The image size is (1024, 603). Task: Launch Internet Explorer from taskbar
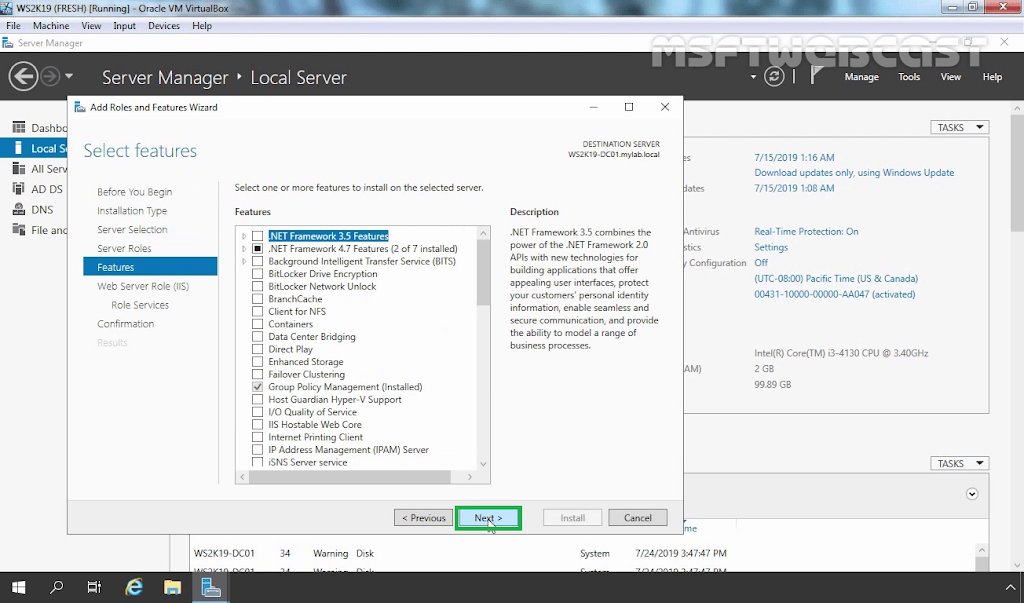pos(134,587)
